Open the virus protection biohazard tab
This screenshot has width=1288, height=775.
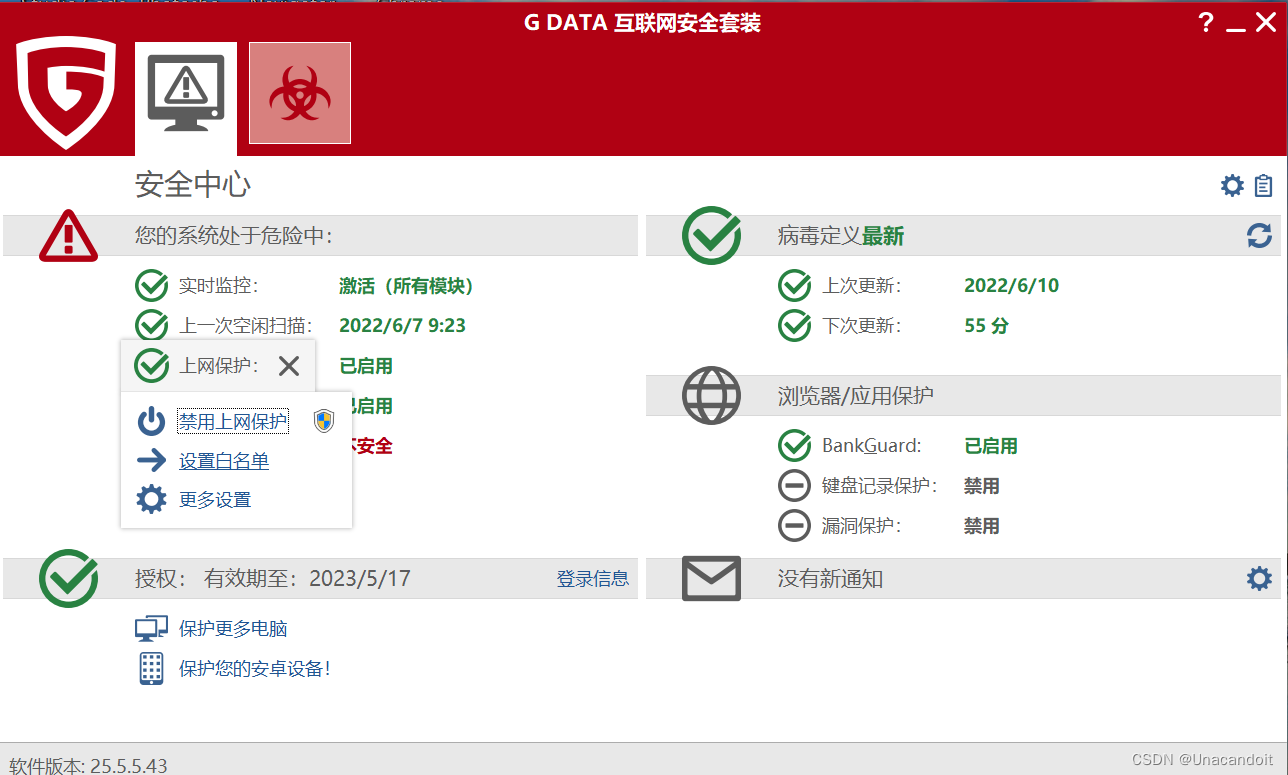point(300,93)
